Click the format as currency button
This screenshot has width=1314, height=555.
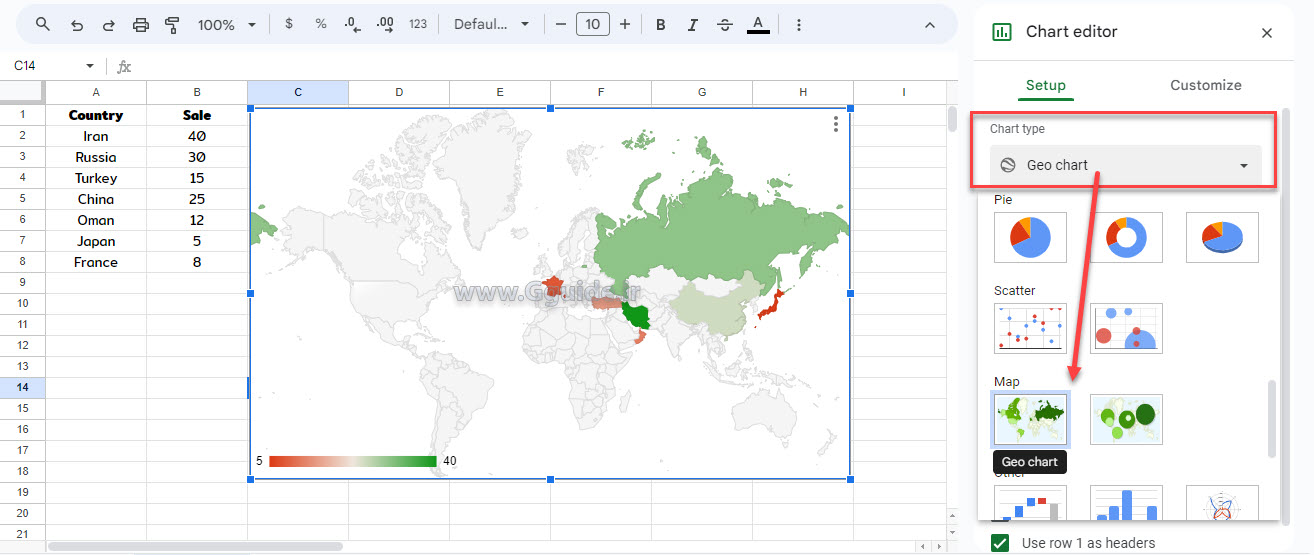pos(289,24)
